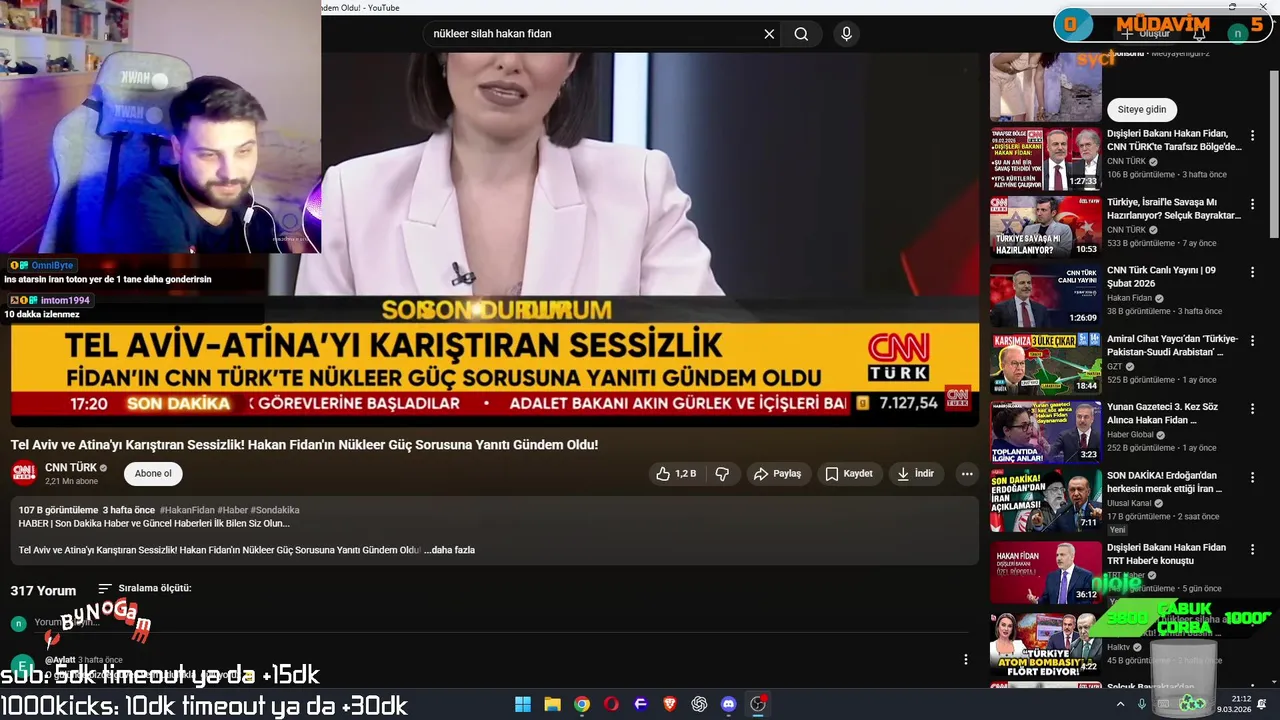The height and width of the screenshot is (720, 1280).
Task: Dislike the video with thumbs-down
Action: [x=722, y=473]
